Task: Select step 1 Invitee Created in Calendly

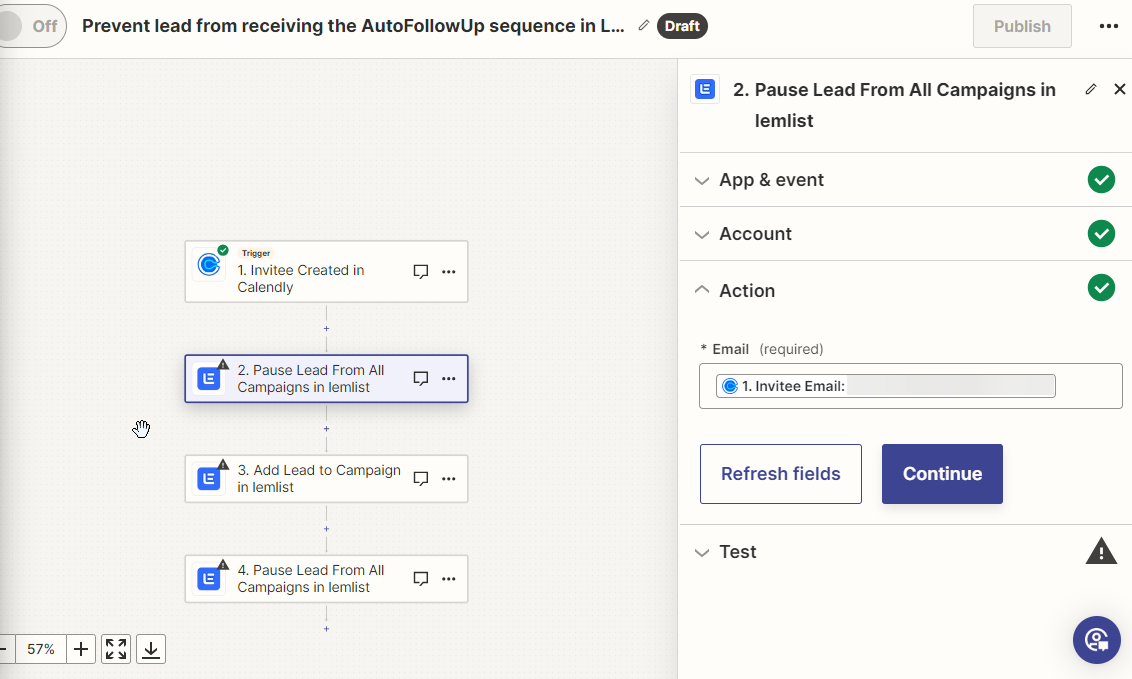Action: point(326,271)
